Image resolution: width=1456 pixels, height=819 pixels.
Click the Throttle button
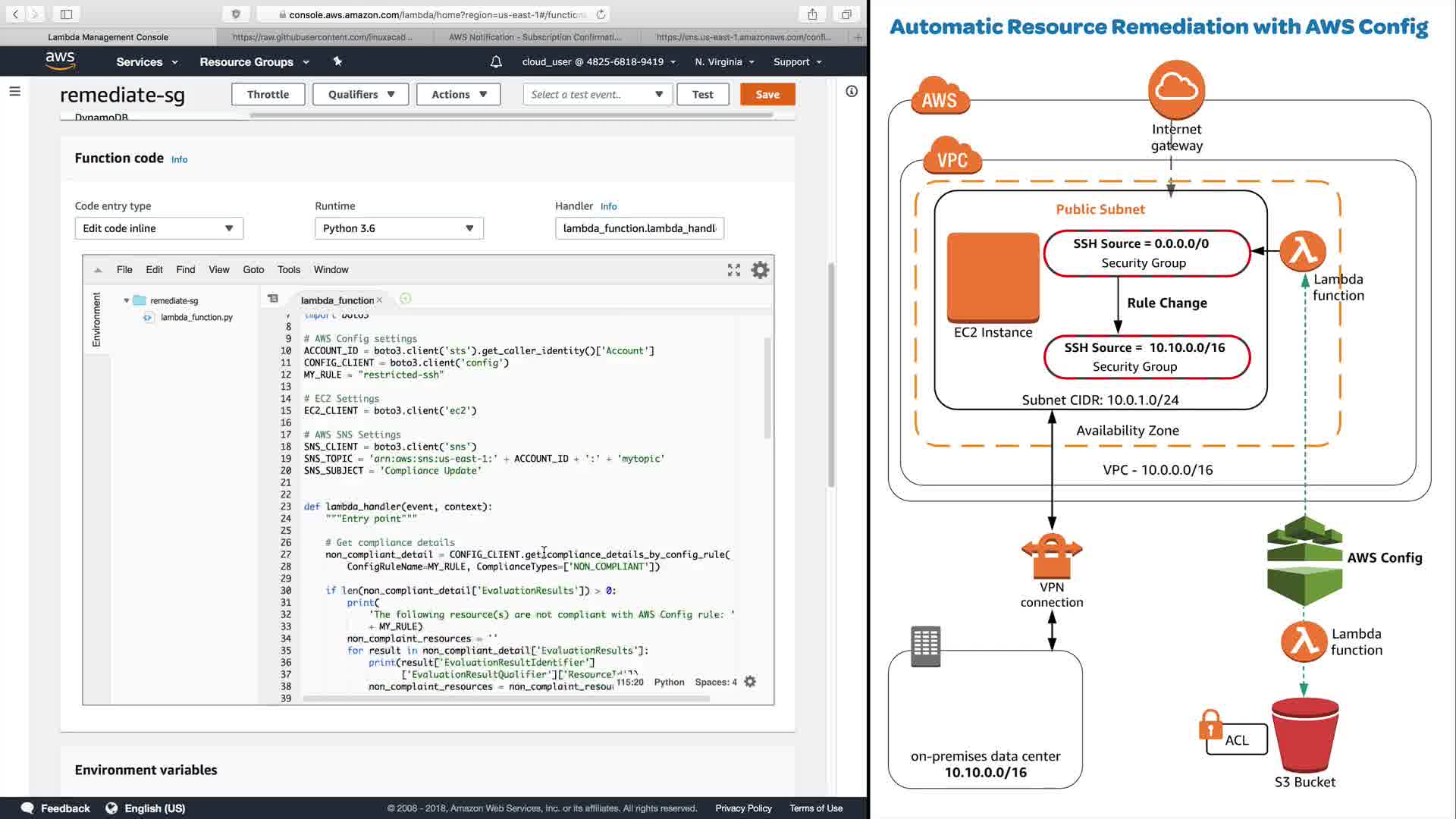(268, 95)
